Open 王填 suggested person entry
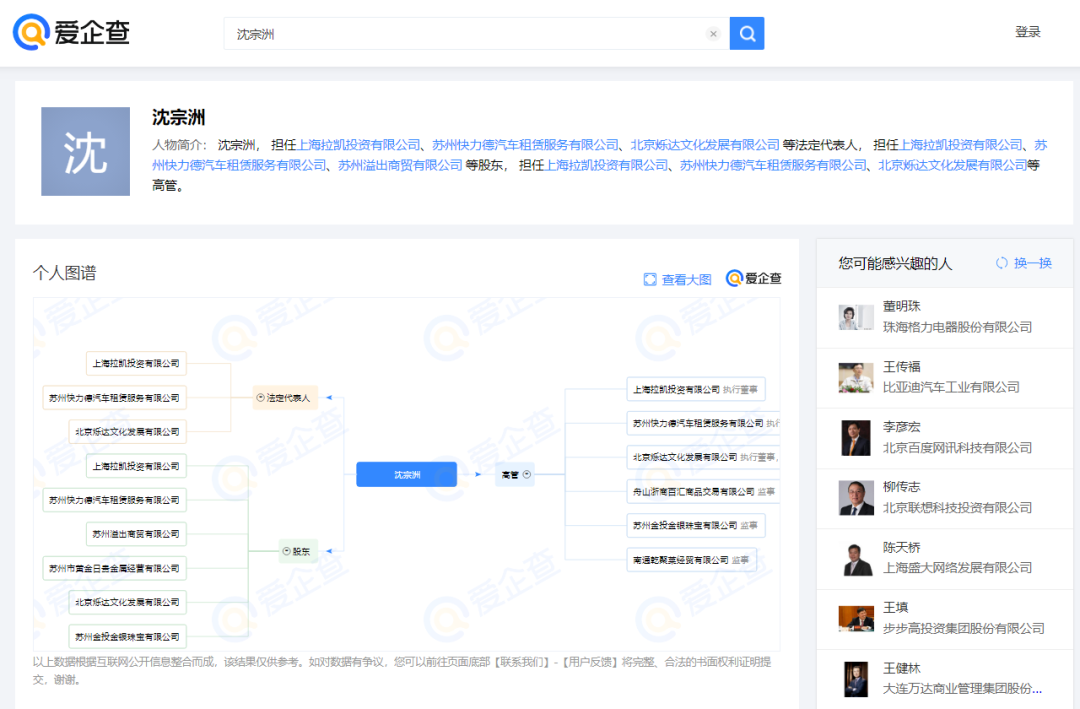This screenshot has height=709, width=1080. (944, 619)
